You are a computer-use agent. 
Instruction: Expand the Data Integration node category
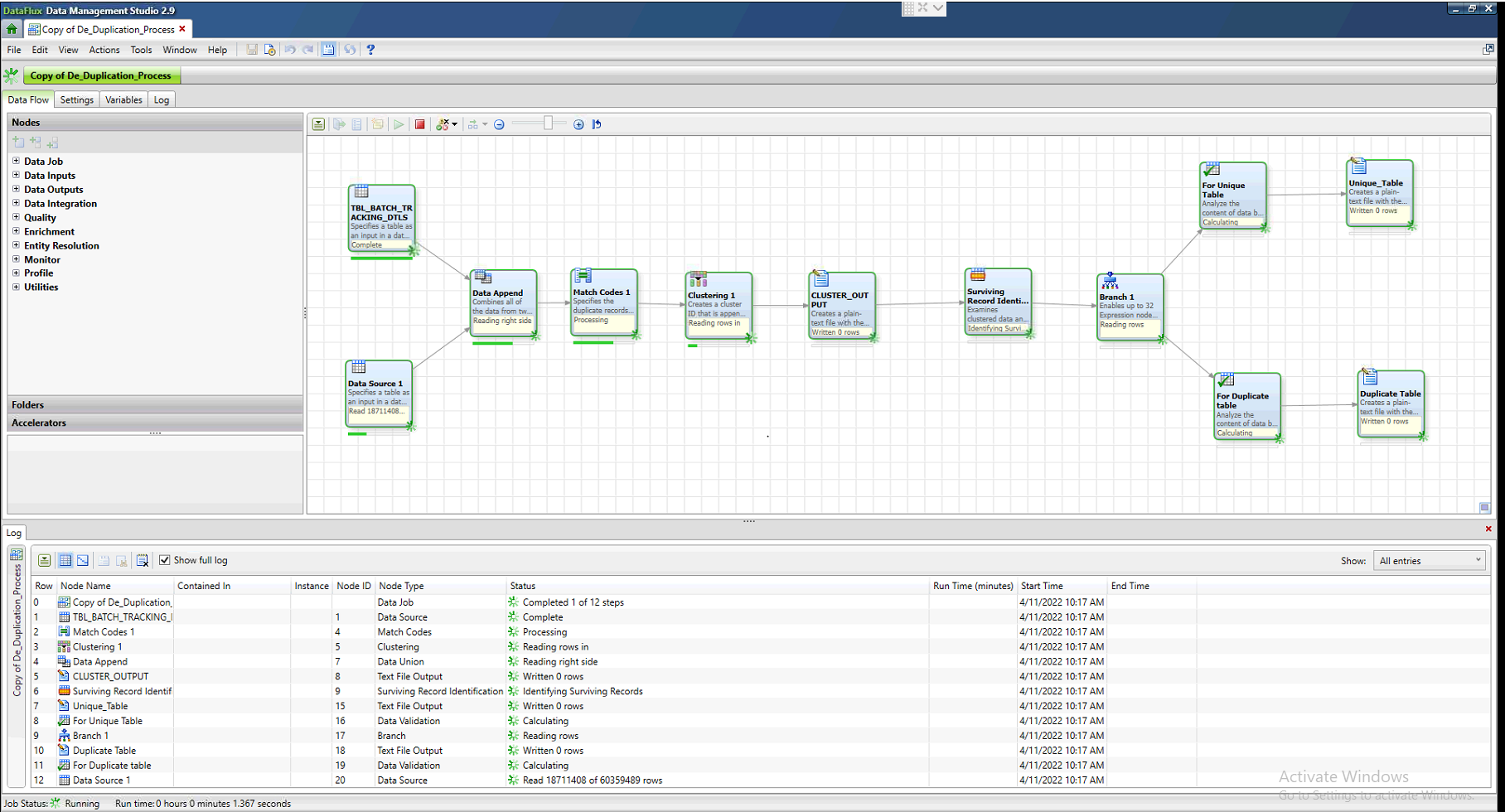(x=15, y=203)
